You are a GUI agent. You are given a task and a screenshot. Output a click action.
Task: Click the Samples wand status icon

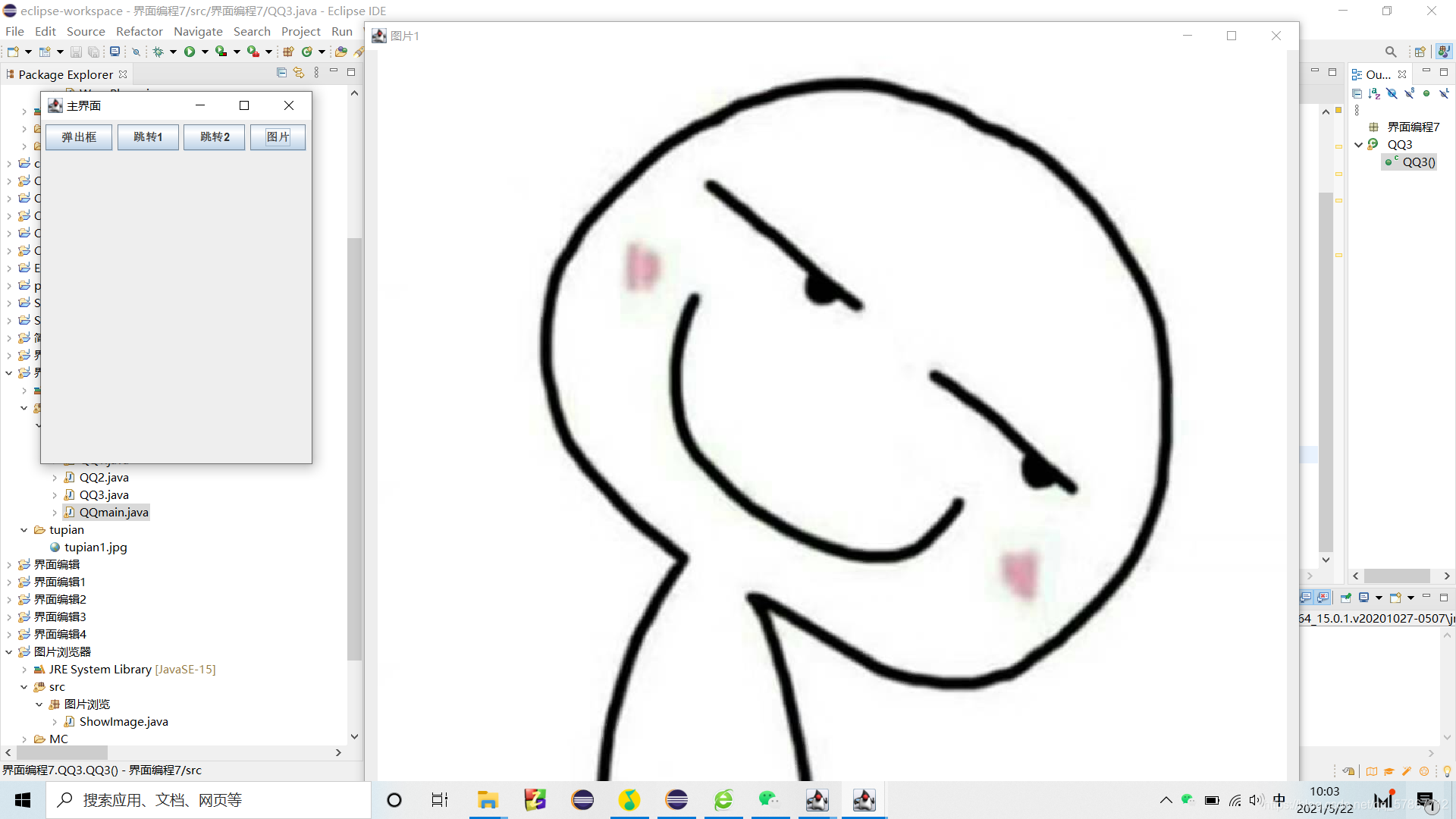pos(1407,771)
